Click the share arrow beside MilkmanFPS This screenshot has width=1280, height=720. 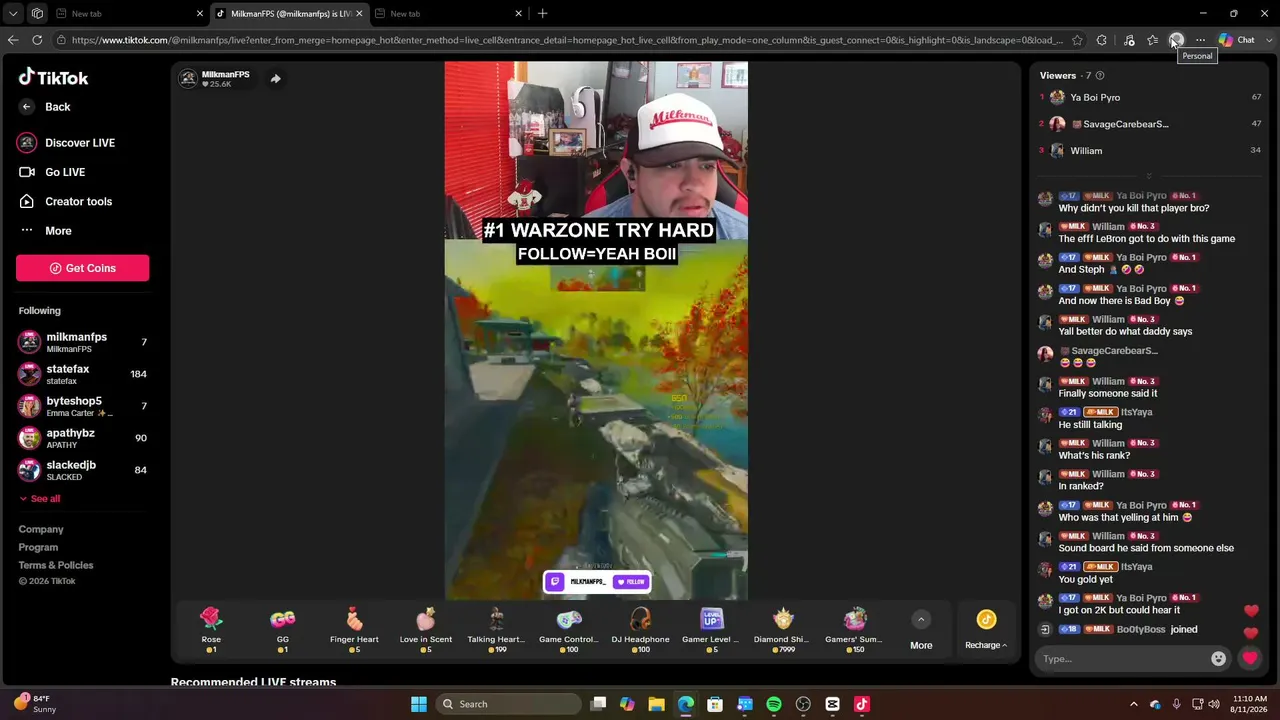coord(275,79)
